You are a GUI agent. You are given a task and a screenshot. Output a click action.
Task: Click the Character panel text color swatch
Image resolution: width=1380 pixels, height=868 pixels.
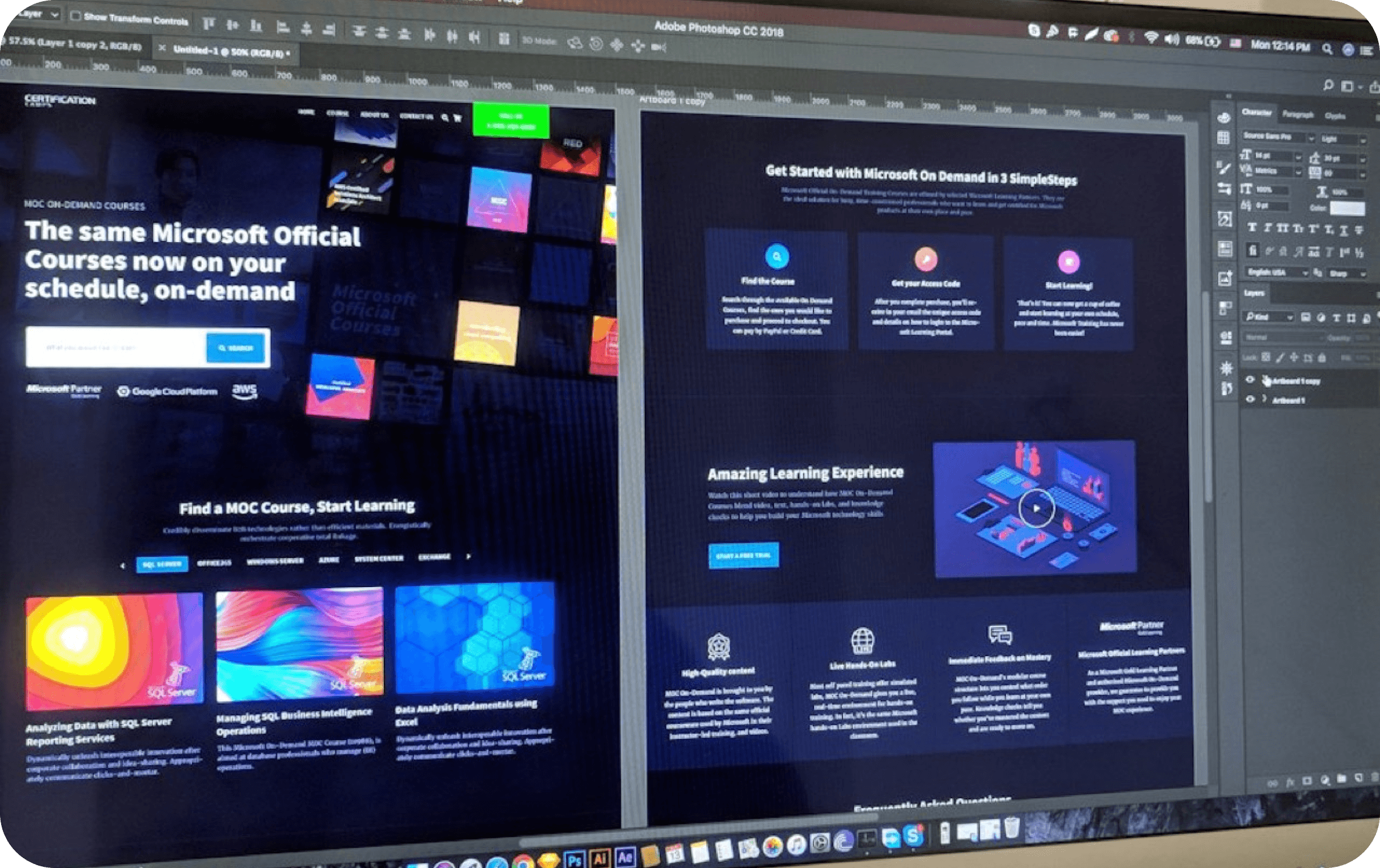click(x=1347, y=208)
